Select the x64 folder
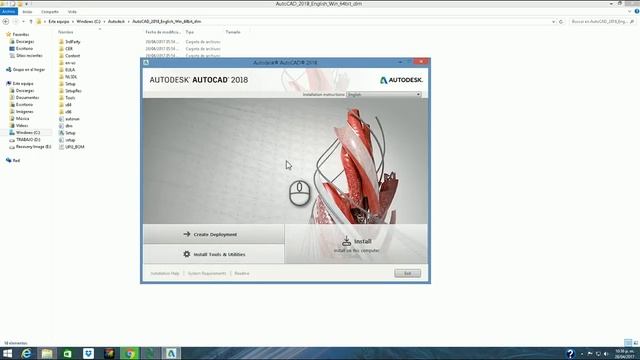Screen dimensions: 640x360 [68, 105]
